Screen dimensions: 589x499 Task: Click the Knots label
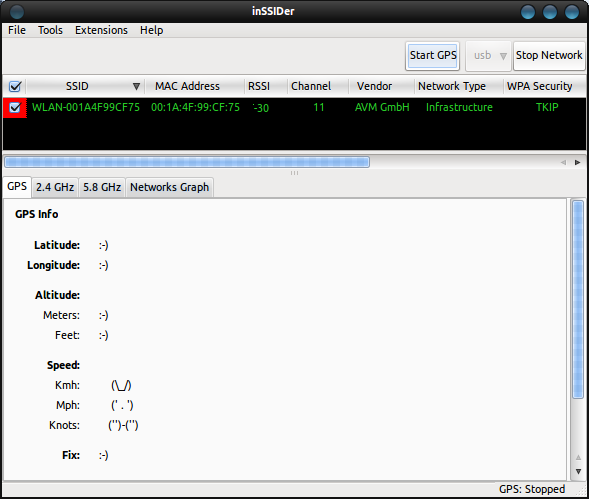[x=65, y=425]
